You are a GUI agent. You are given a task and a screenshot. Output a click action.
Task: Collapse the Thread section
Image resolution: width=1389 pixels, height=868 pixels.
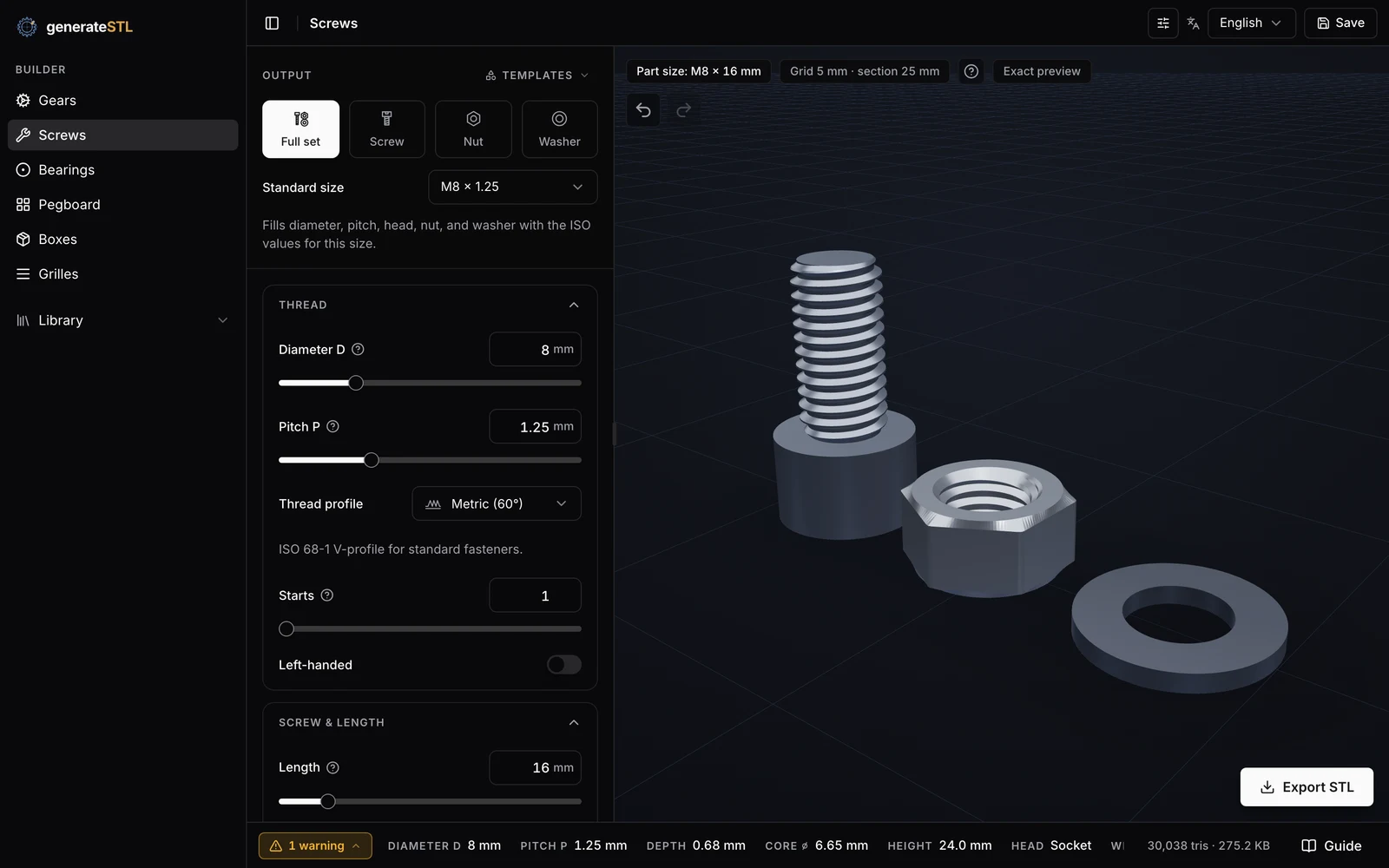pyautogui.click(x=573, y=305)
